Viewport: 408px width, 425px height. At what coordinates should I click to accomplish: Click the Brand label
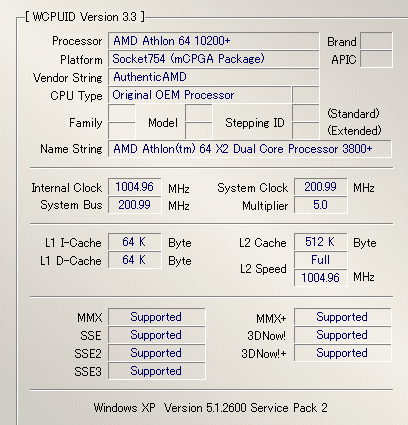coord(342,42)
